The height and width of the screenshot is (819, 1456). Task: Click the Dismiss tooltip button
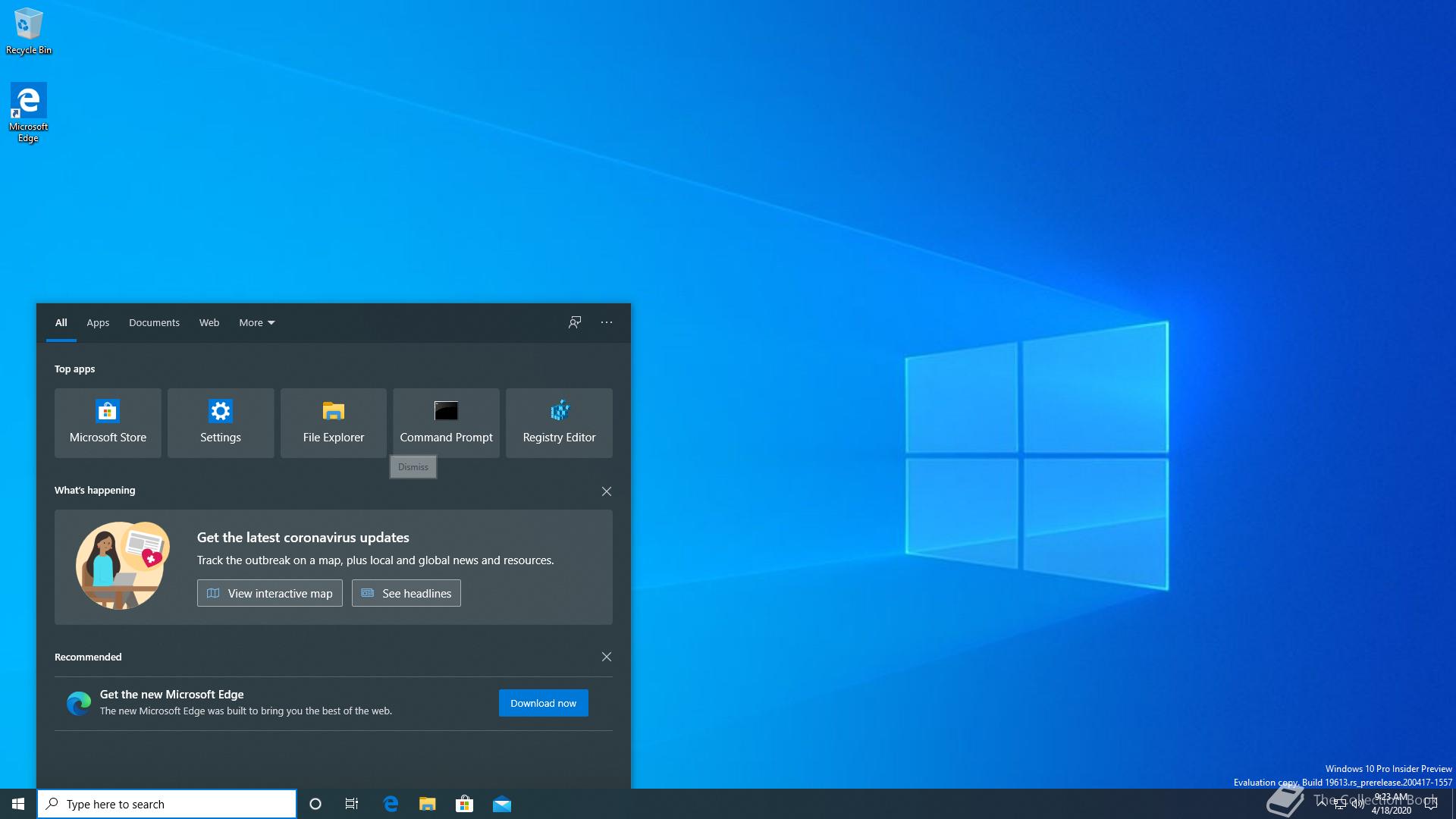pyautogui.click(x=413, y=467)
